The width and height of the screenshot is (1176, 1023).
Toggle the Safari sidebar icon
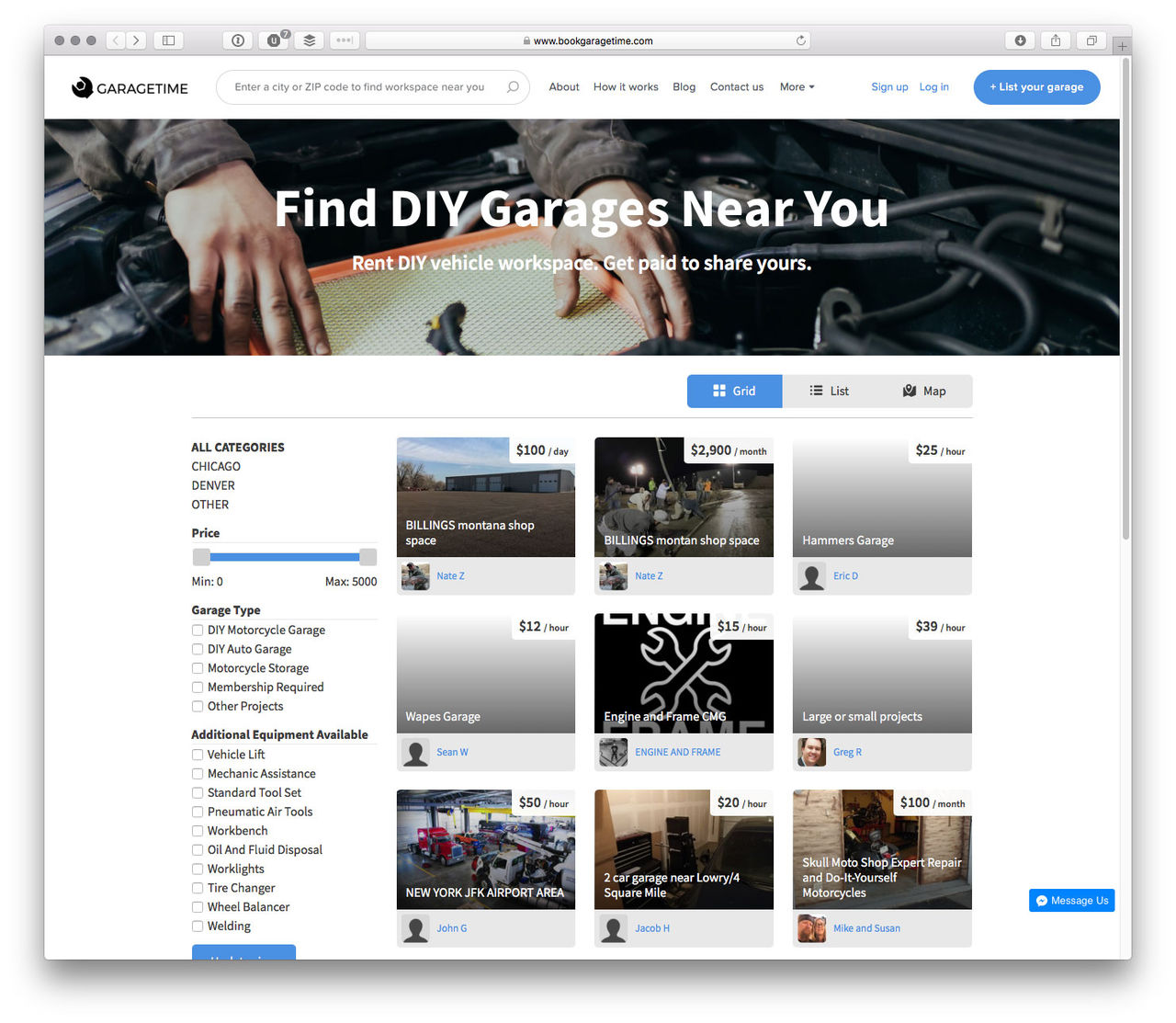(x=168, y=40)
